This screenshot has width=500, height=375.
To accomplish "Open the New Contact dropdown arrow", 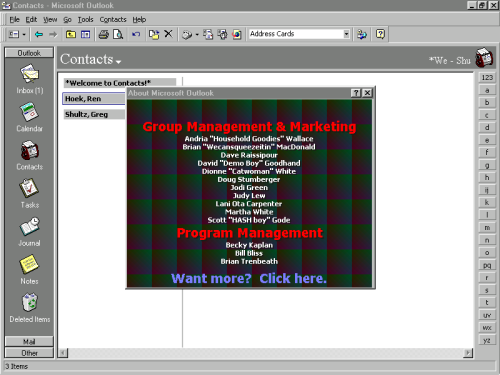I will [x=24, y=34].
